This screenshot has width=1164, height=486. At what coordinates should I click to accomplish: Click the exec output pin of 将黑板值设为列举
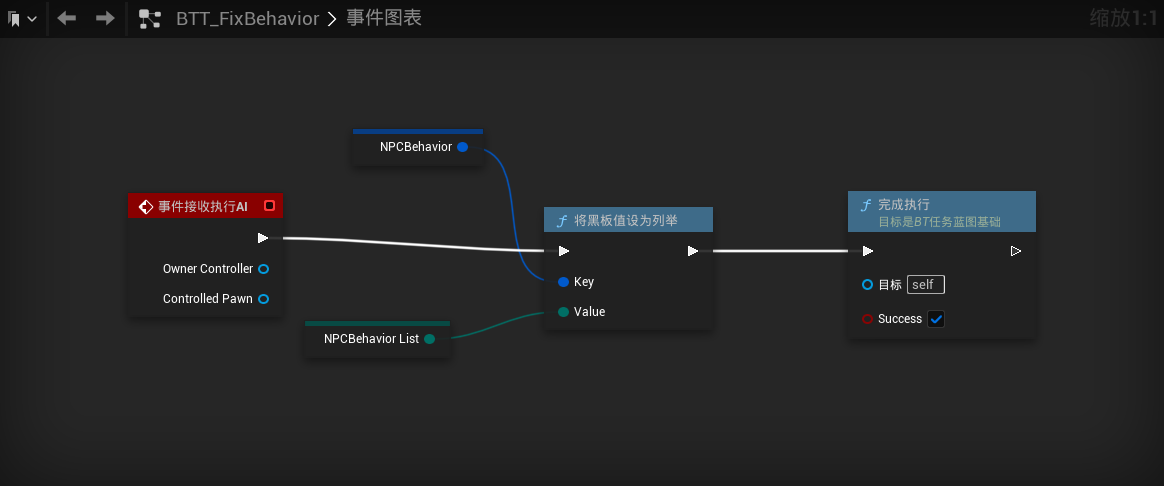(693, 251)
